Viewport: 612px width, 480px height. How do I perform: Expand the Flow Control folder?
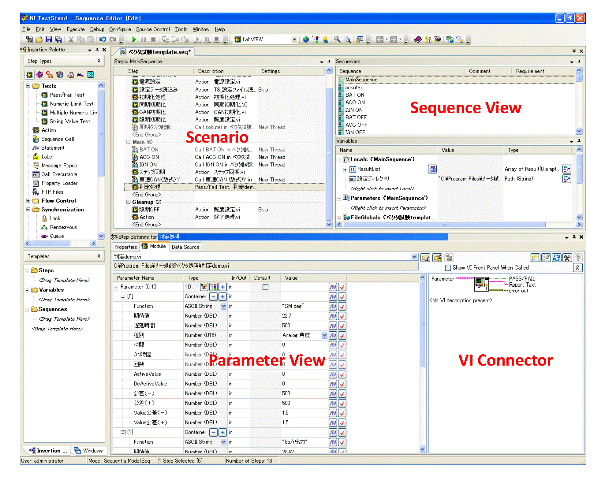tap(28, 201)
